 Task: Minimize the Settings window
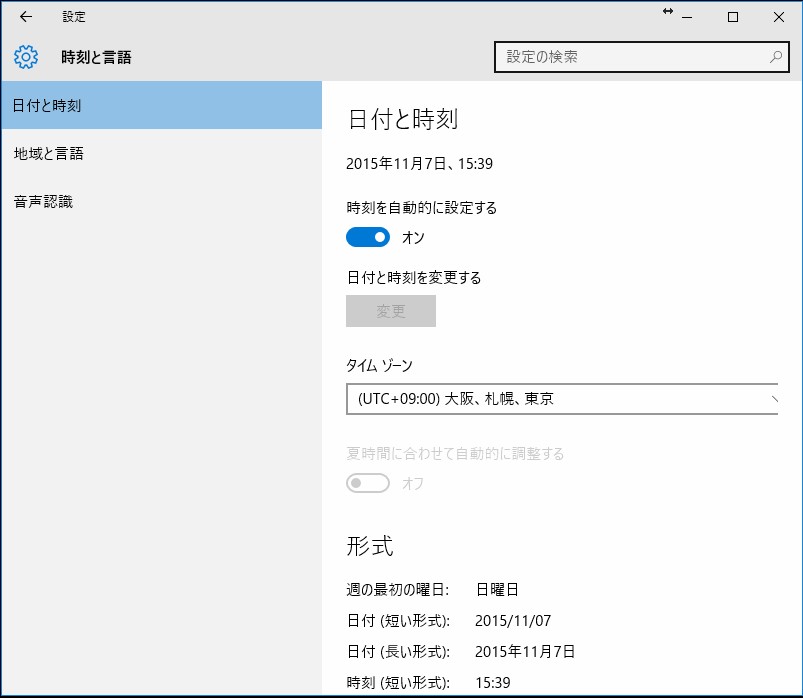[x=686, y=17]
